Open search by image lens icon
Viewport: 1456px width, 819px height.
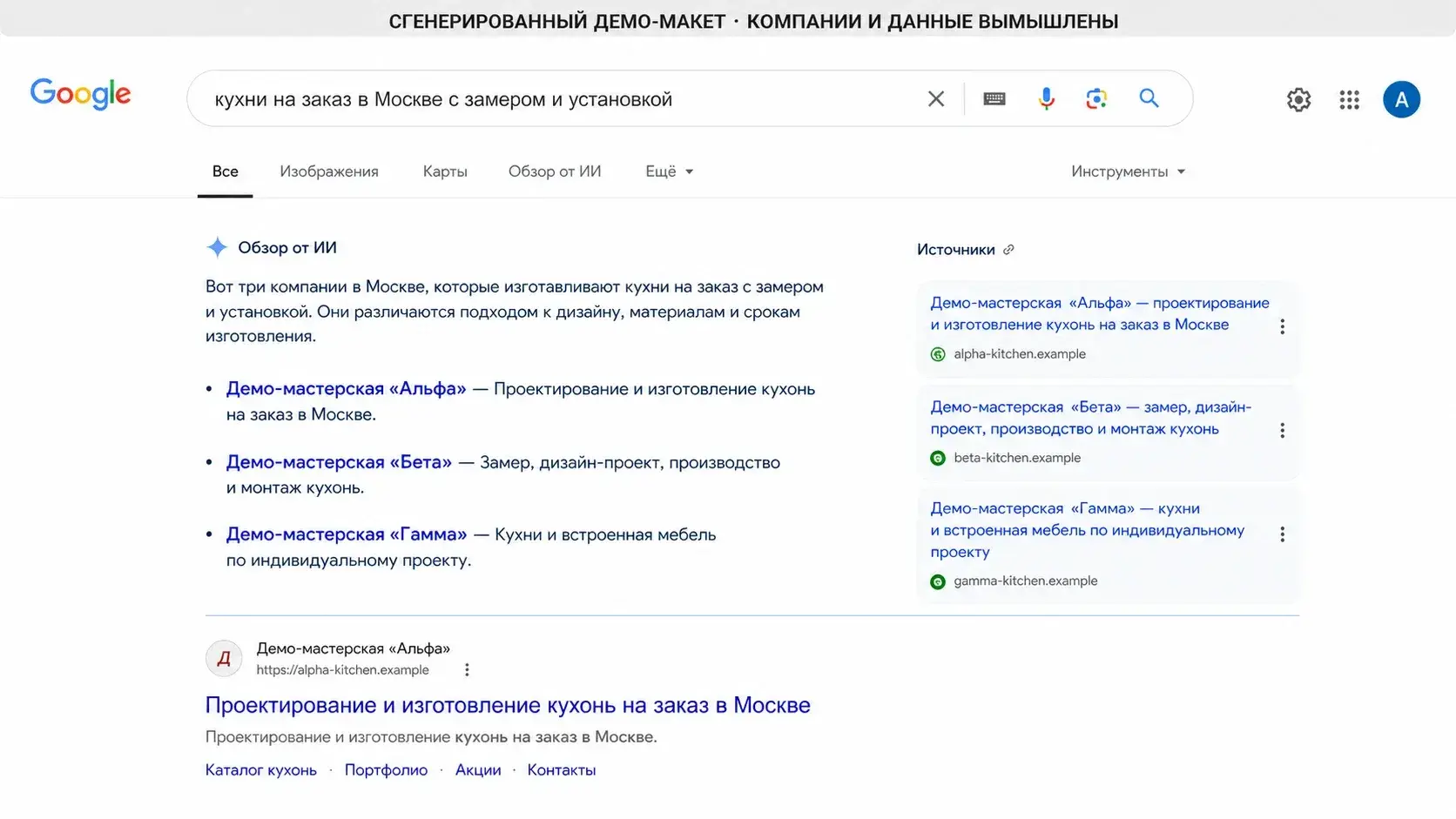click(x=1096, y=99)
